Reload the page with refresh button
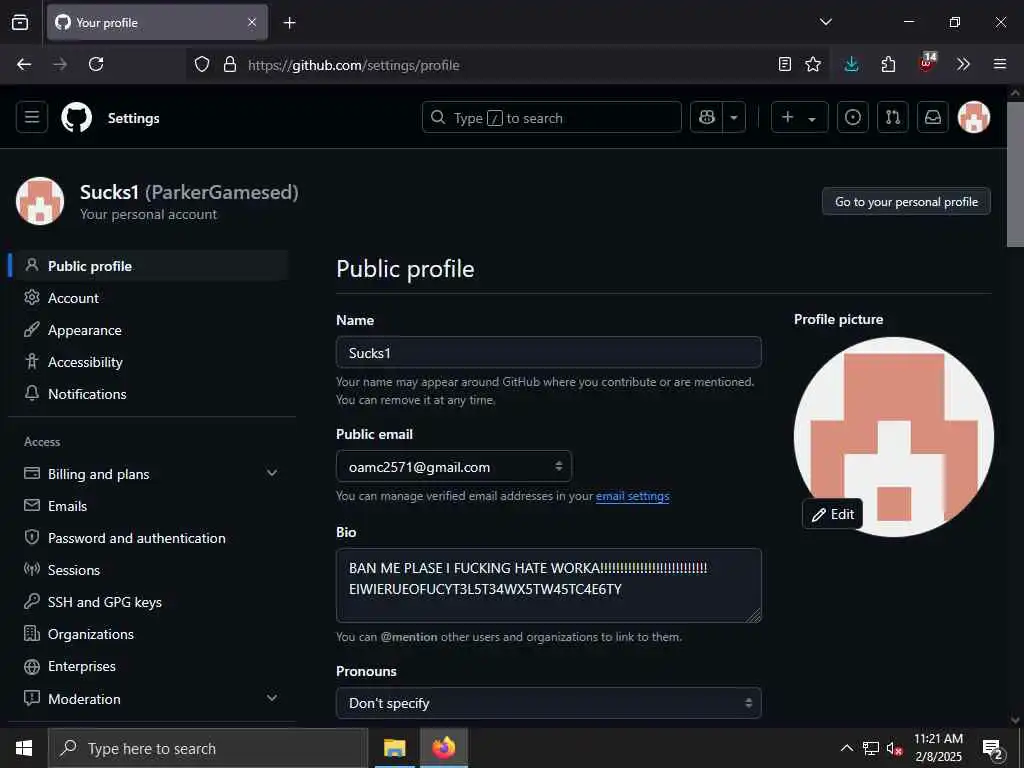This screenshot has width=1024, height=768. [x=96, y=64]
